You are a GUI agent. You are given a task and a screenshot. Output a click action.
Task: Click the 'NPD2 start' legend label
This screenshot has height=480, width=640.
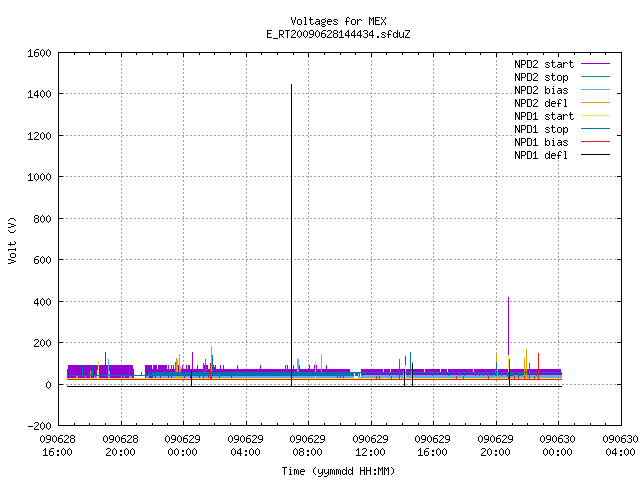[x=544, y=64]
